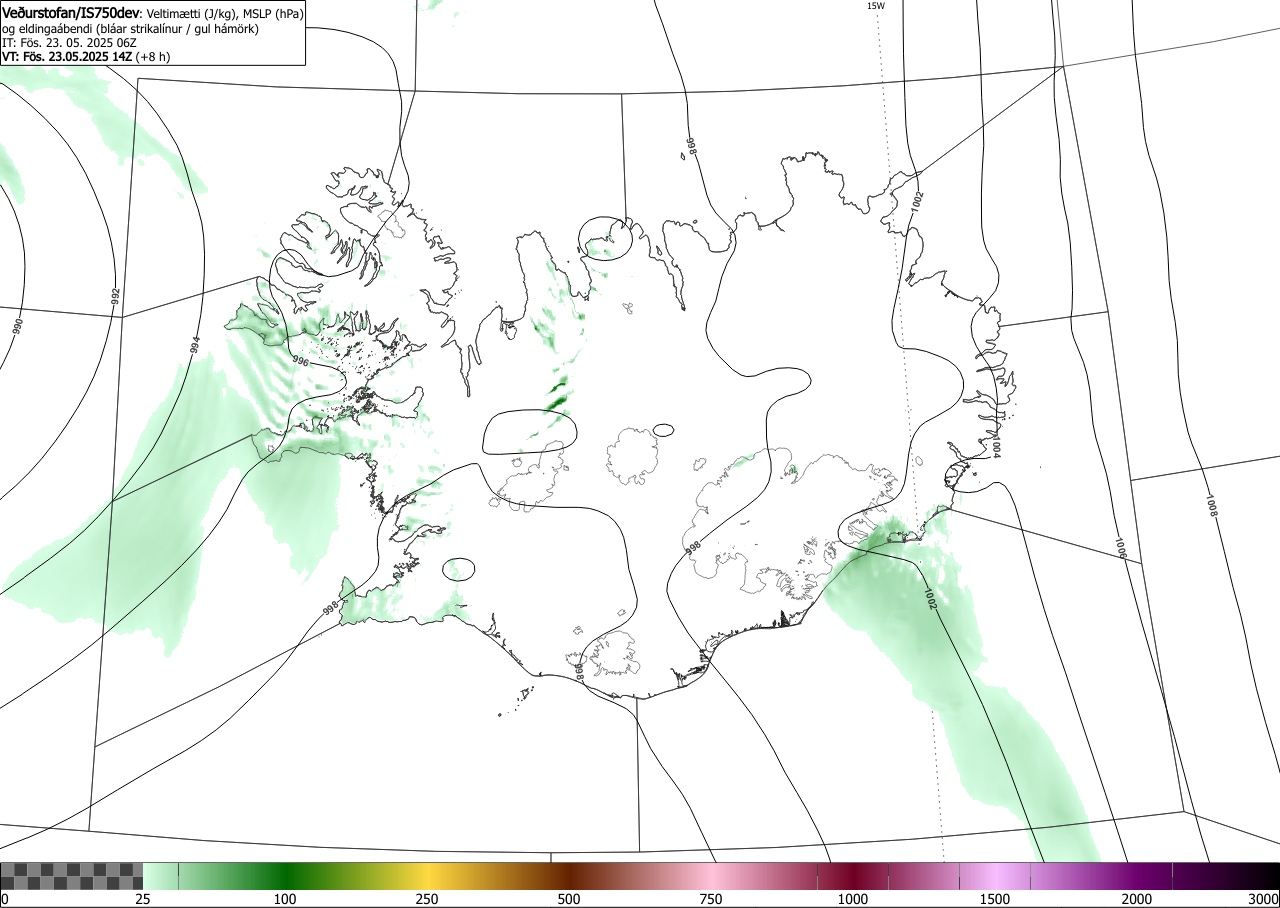
Task: Click the yellow colorbar segment above 250
Action: (427, 876)
